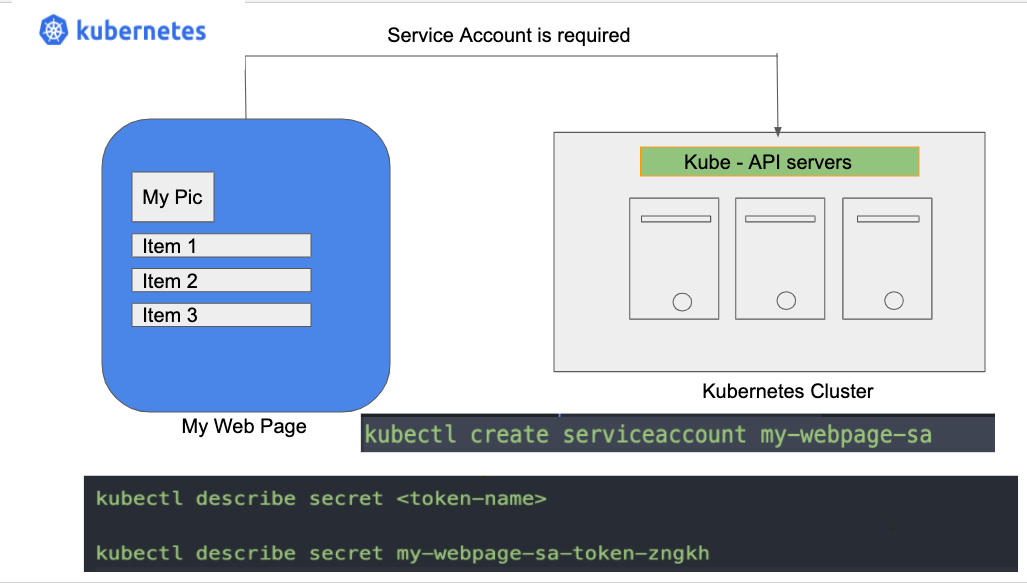1027x583 pixels.
Task: Select the rightmost server icon
Action: [887, 258]
